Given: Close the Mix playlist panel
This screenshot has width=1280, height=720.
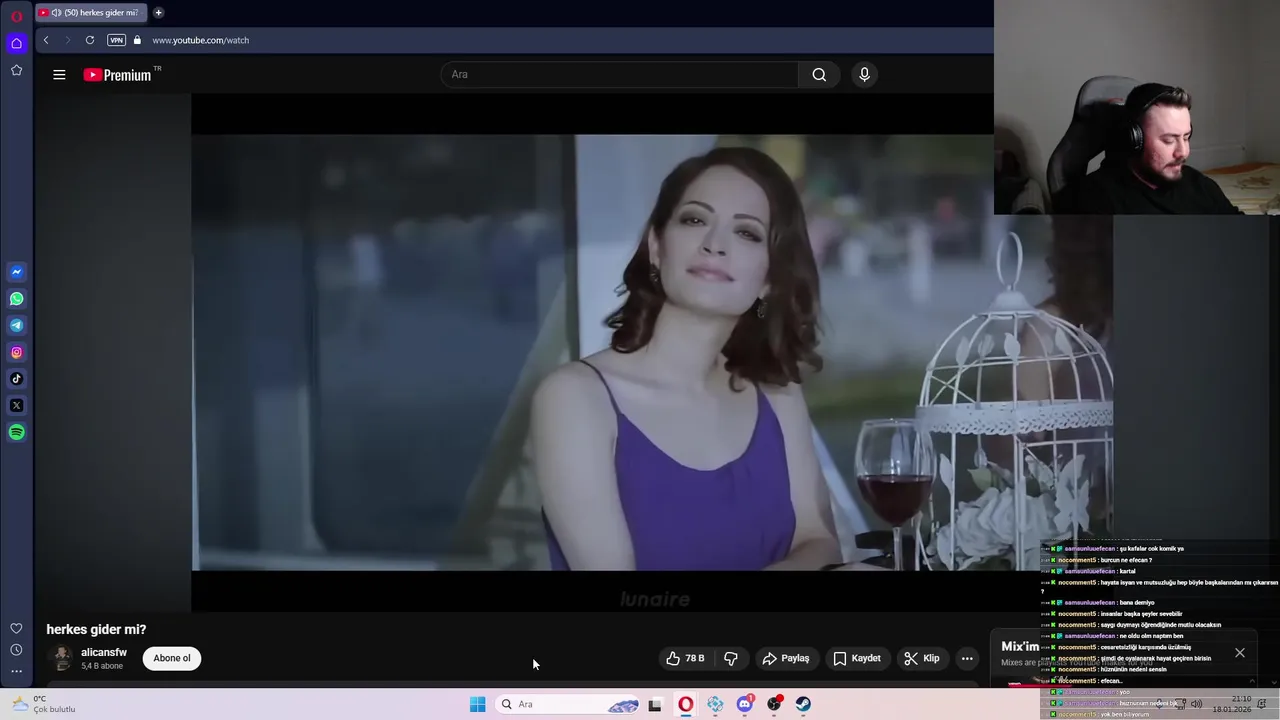Looking at the screenshot, I should (x=1240, y=653).
